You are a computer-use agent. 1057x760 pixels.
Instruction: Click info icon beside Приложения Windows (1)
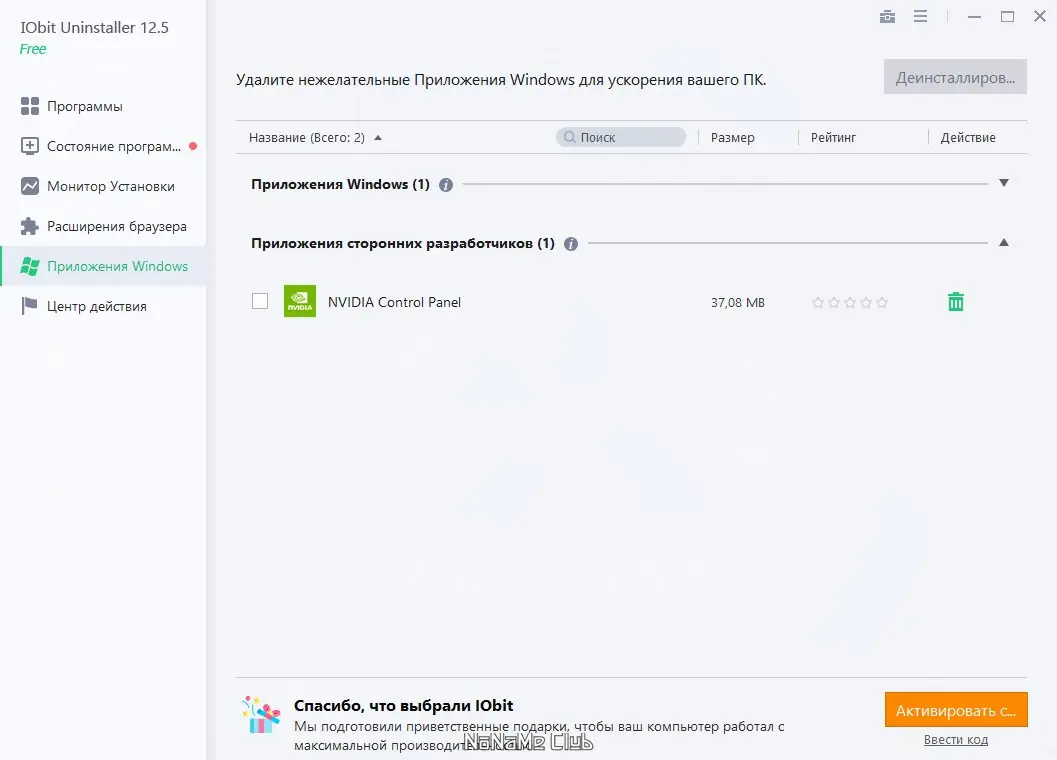tap(446, 185)
